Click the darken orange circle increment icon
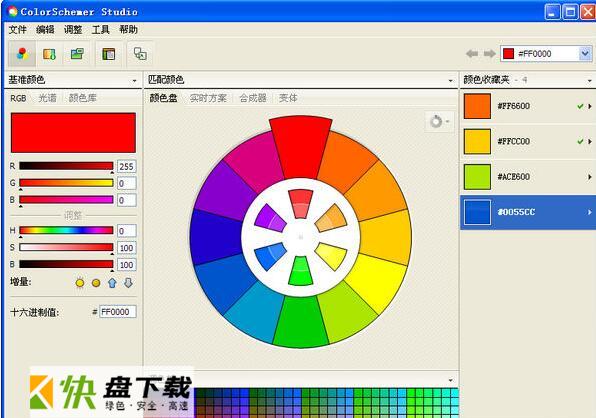The width and height of the screenshot is (596, 418). tap(96, 283)
